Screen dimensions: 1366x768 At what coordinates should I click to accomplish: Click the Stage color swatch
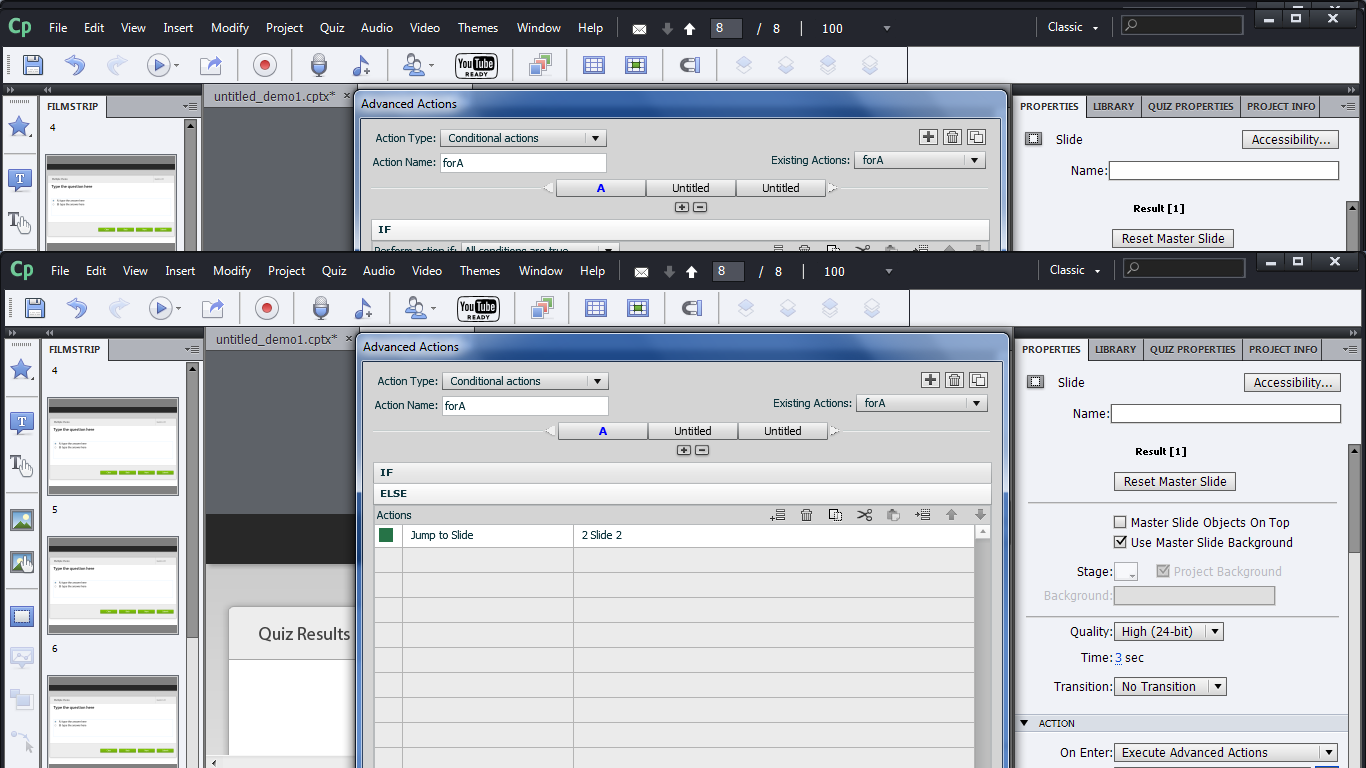[1126, 572]
